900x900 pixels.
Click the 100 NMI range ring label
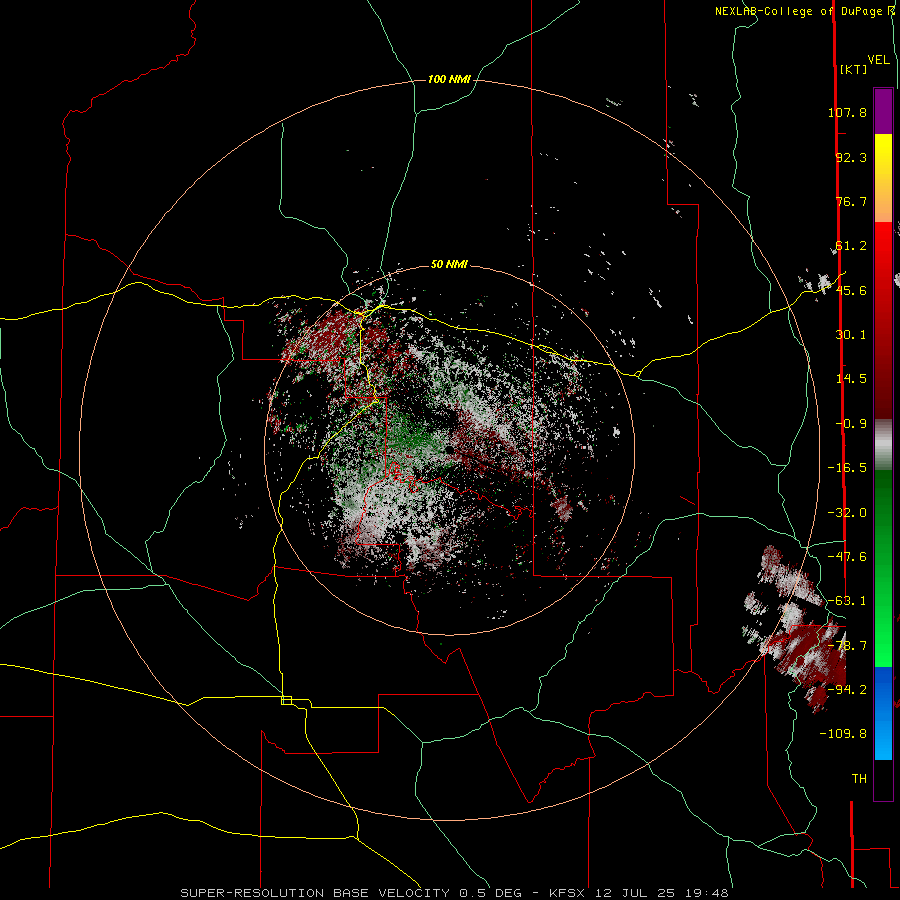point(449,79)
